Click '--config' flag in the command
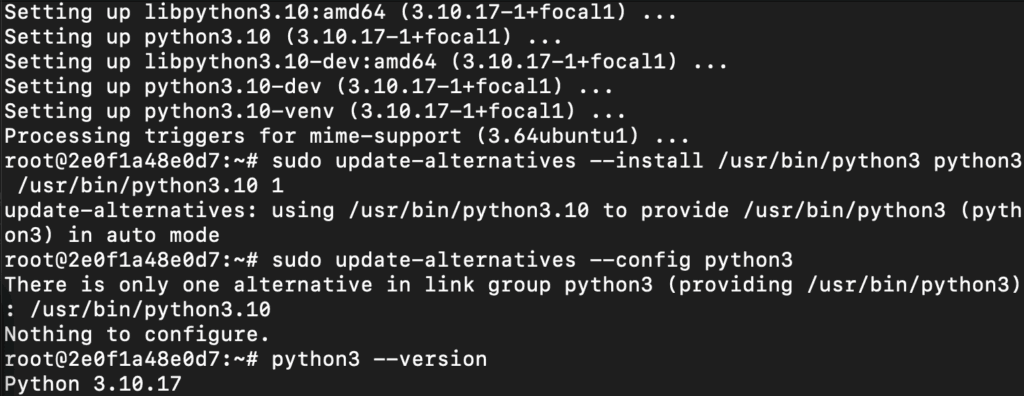The height and width of the screenshot is (396, 1024). (x=640, y=260)
